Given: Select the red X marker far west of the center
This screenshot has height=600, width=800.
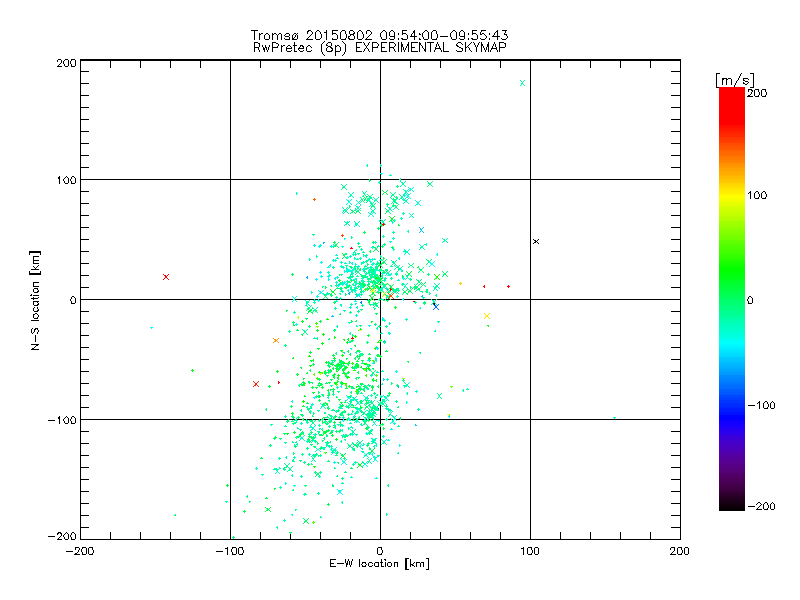Looking at the screenshot, I should point(166,277).
